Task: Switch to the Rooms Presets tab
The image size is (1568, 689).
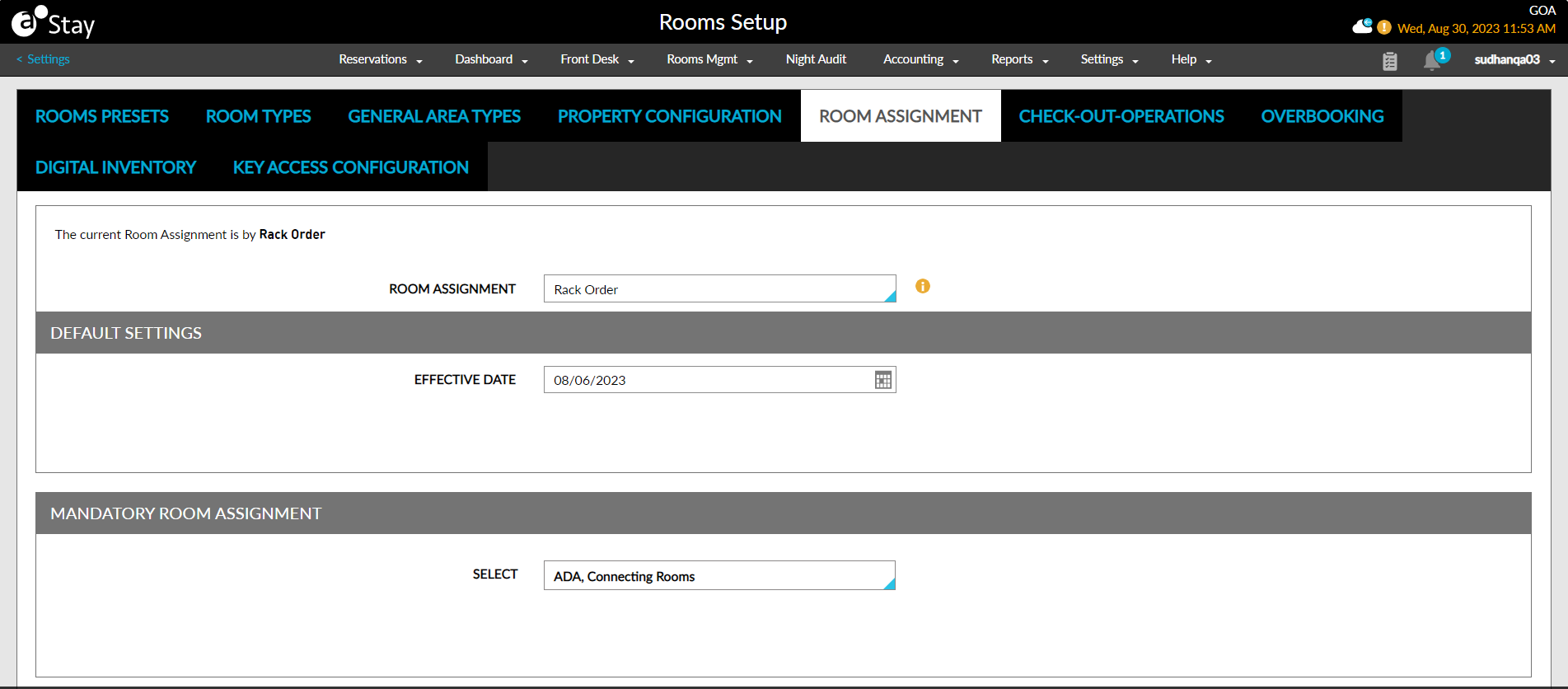Action: pos(102,116)
